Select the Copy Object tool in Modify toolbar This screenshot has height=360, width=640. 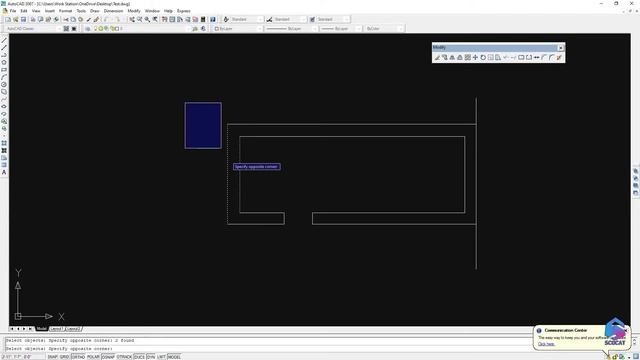click(444, 58)
